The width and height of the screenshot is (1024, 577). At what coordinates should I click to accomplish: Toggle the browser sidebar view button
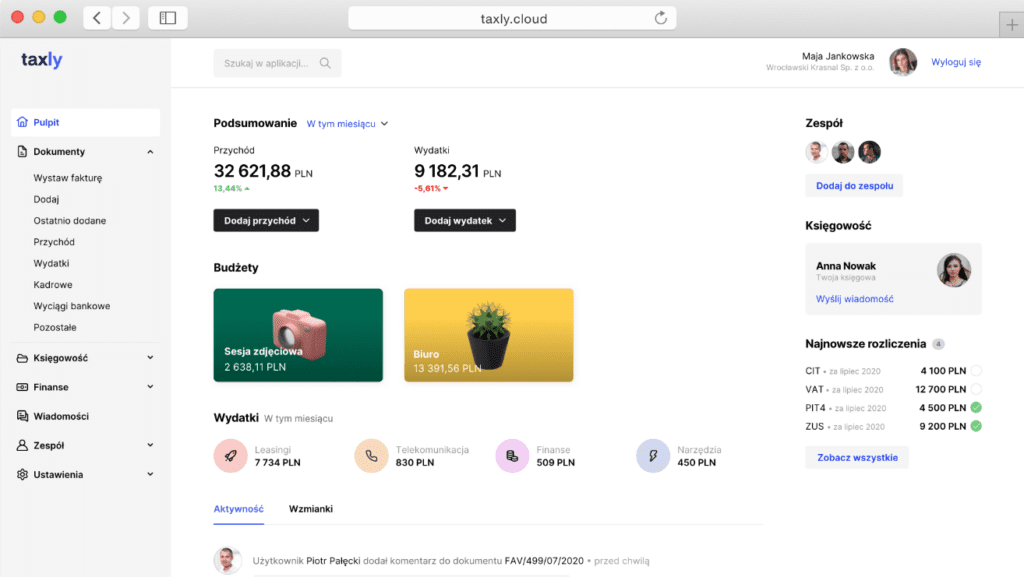coord(167,18)
